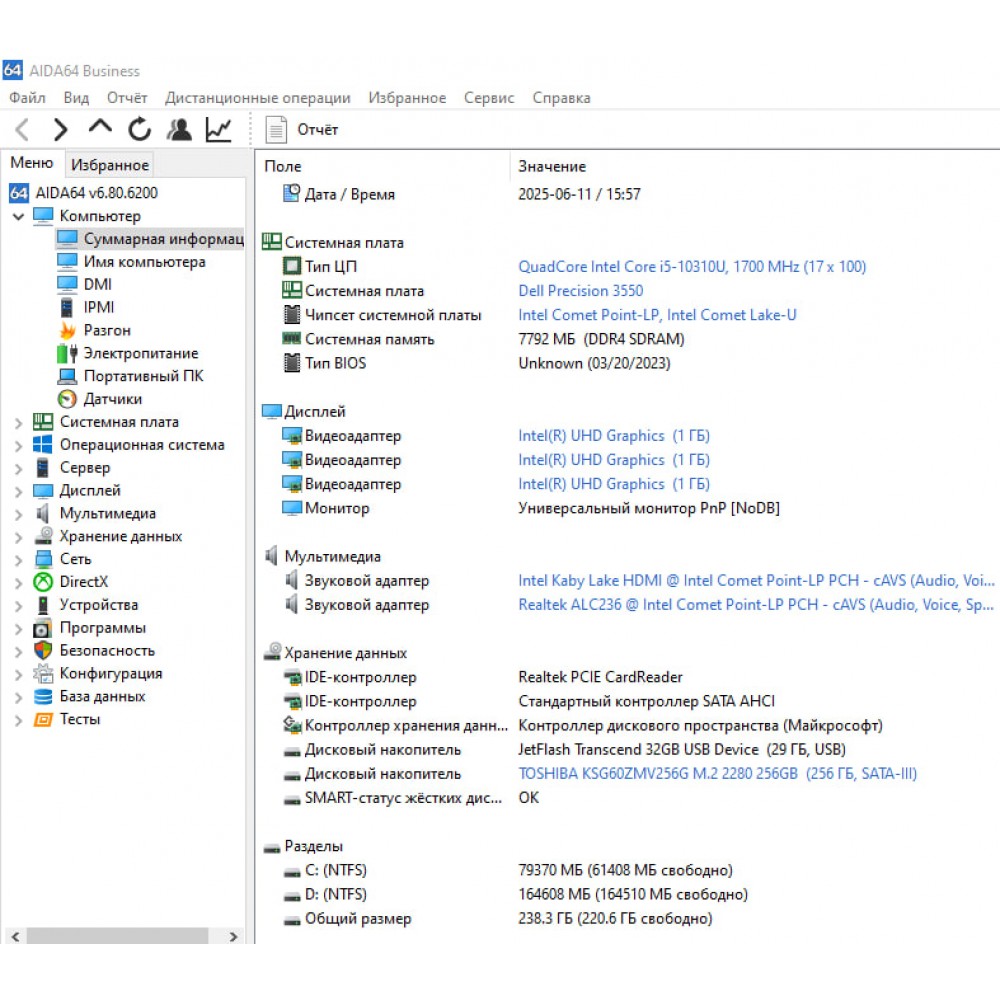Expand the Устройства tree node
This screenshot has width=1000, height=1000.
pyautogui.click(x=18, y=605)
